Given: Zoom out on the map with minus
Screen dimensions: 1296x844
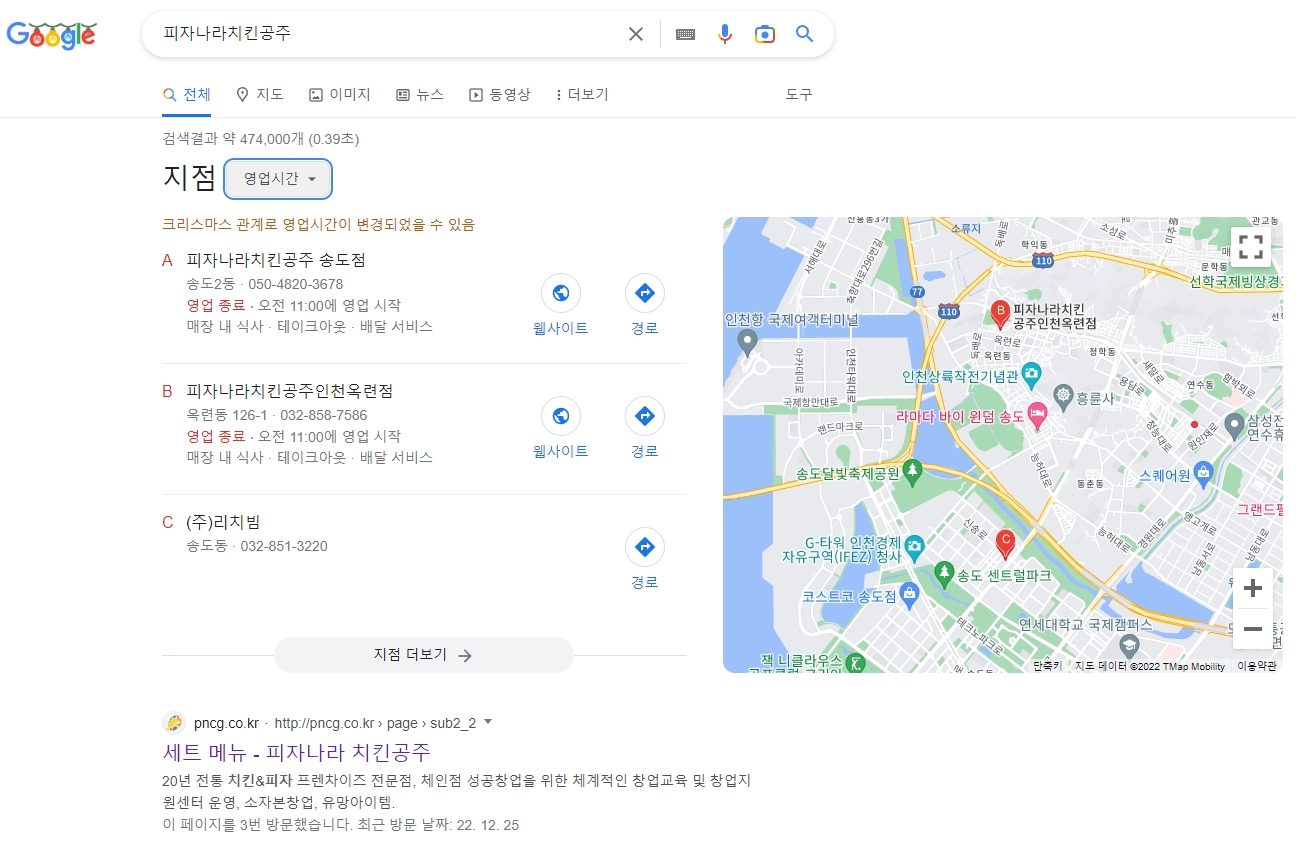Looking at the screenshot, I should coord(1252,629).
